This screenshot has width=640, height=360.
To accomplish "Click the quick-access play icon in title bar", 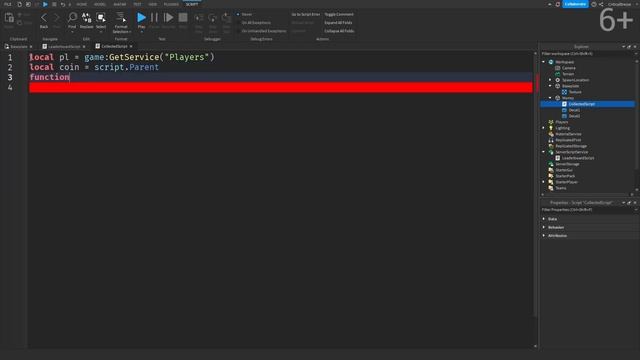I will 45,4.
